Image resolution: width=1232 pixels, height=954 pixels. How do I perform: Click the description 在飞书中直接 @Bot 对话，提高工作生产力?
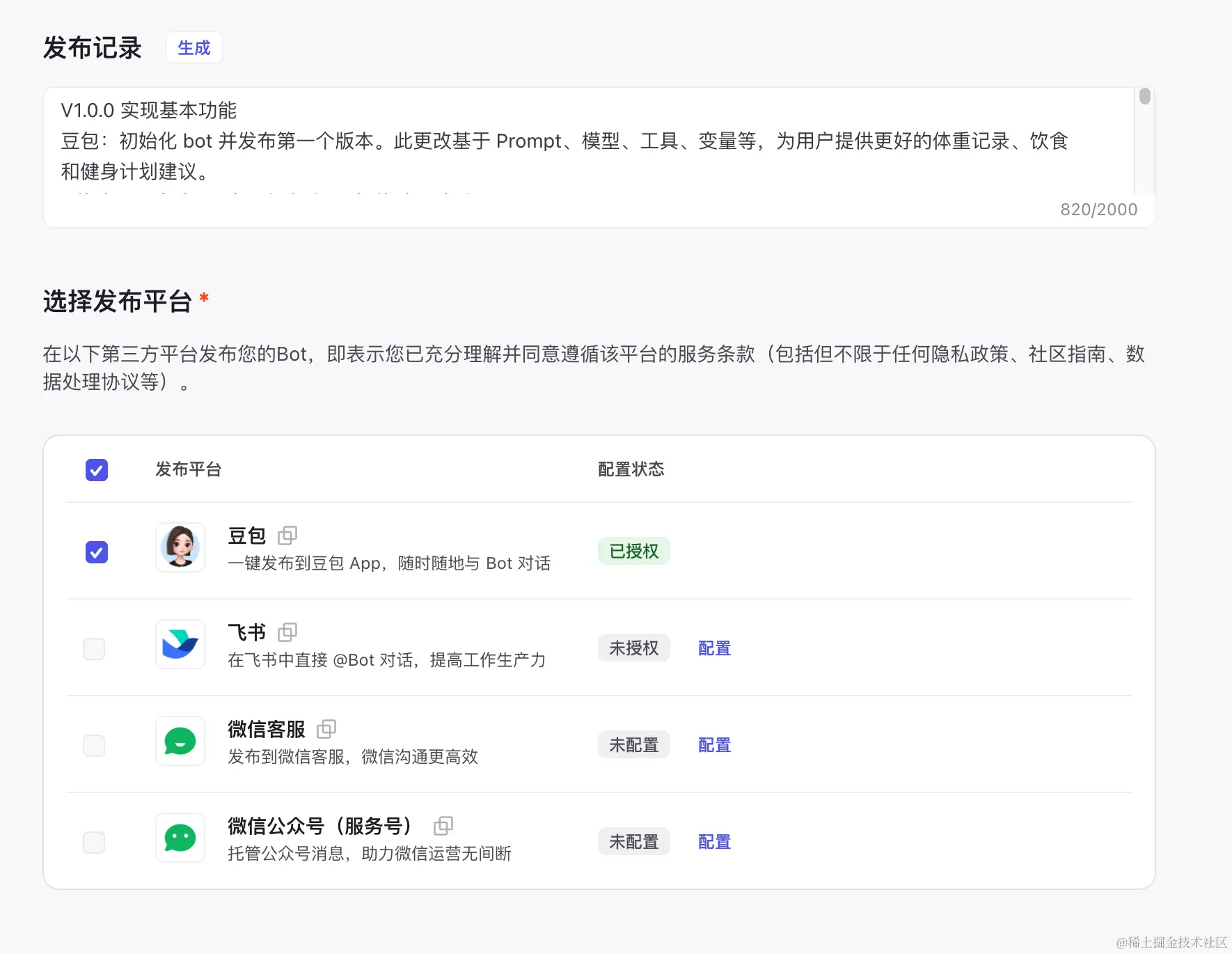click(387, 660)
